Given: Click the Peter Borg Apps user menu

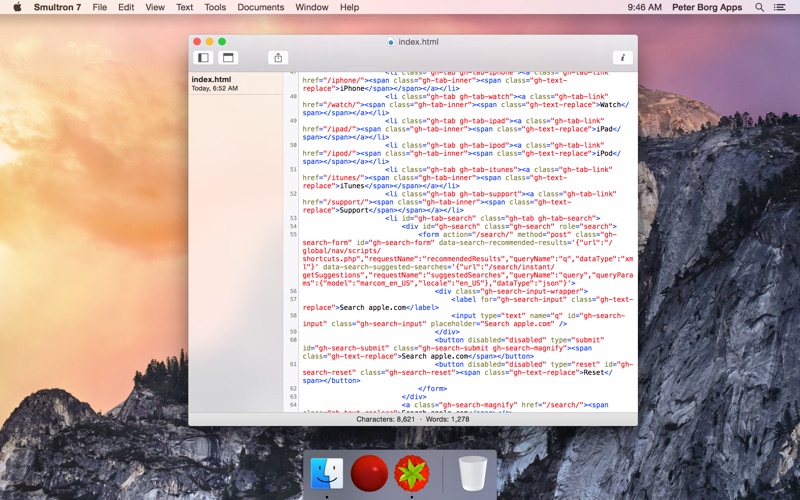Looking at the screenshot, I should pos(707,7).
